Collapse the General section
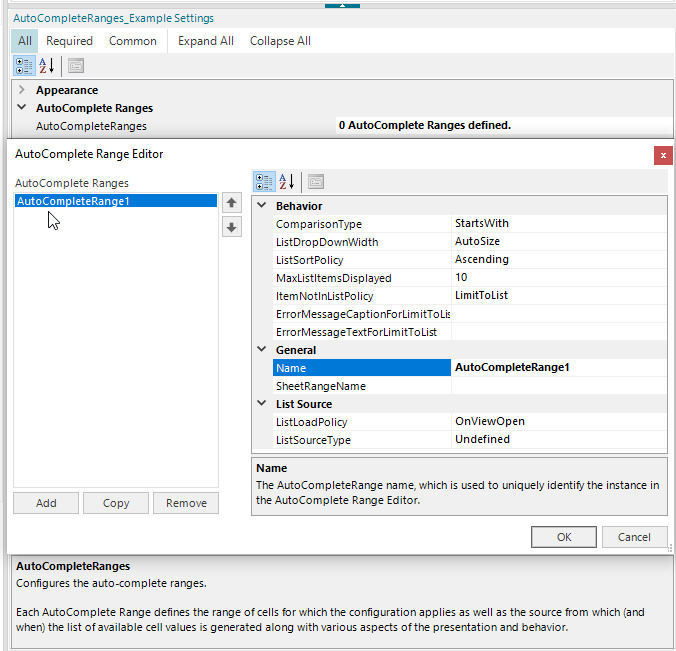Viewport: 676px width, 651px height. pos(261,350)
